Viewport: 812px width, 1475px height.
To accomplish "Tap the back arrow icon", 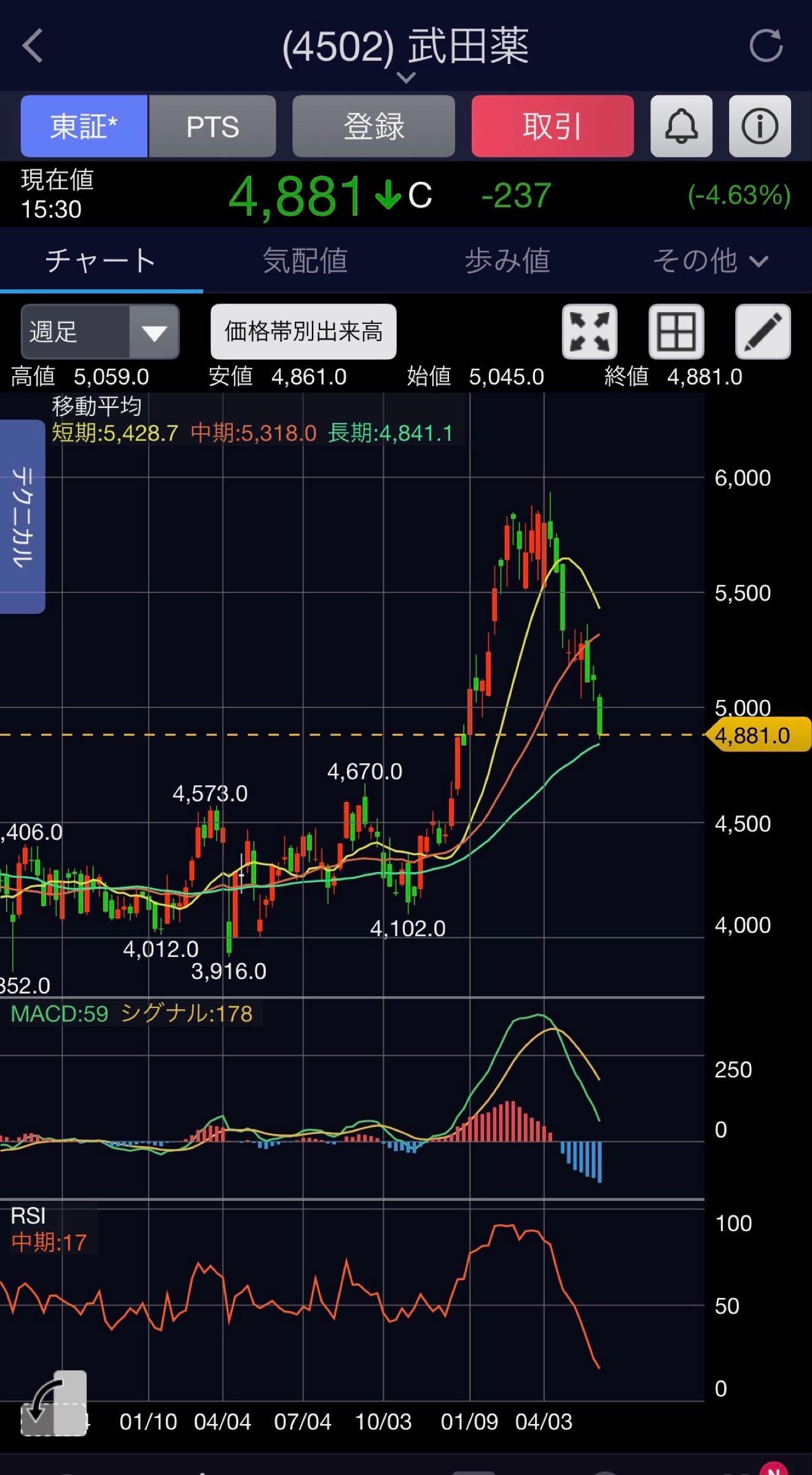I will [x=33, y=46].
